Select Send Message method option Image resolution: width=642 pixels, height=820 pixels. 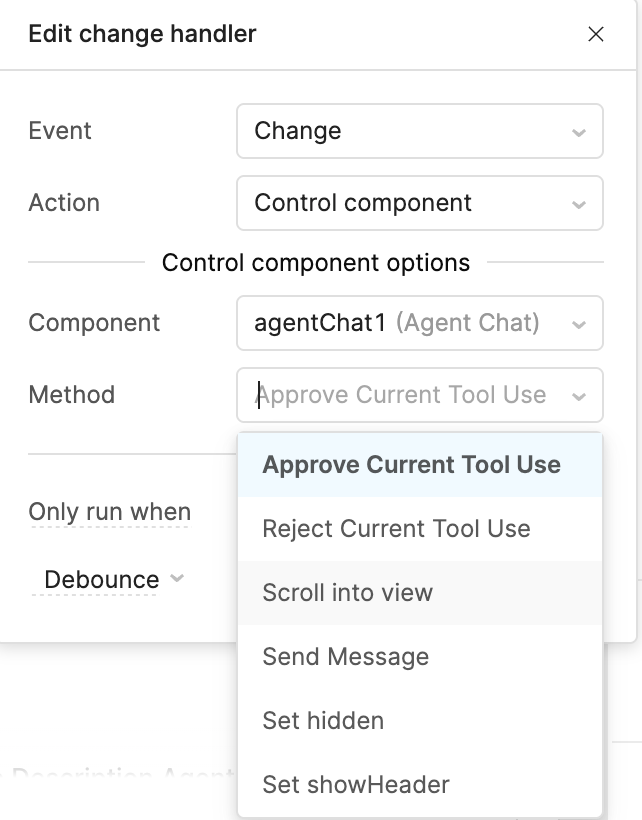345,657
